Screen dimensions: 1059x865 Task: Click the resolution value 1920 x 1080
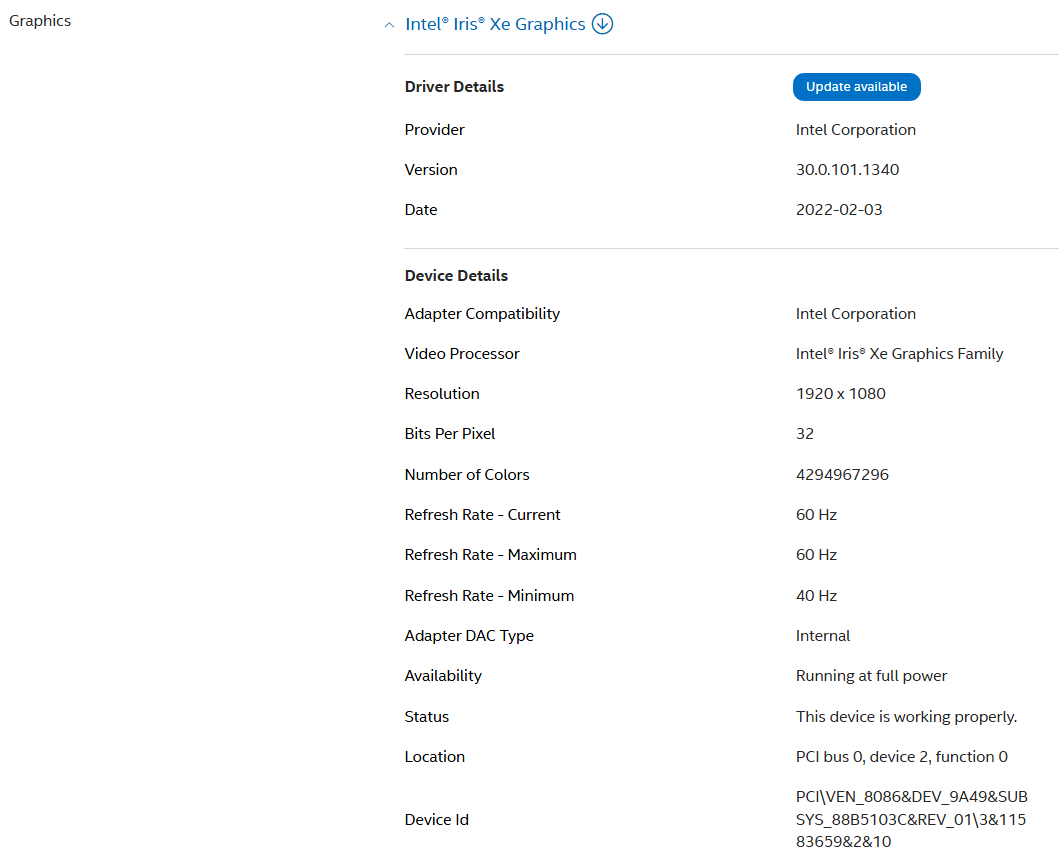[x=840, y=394]
